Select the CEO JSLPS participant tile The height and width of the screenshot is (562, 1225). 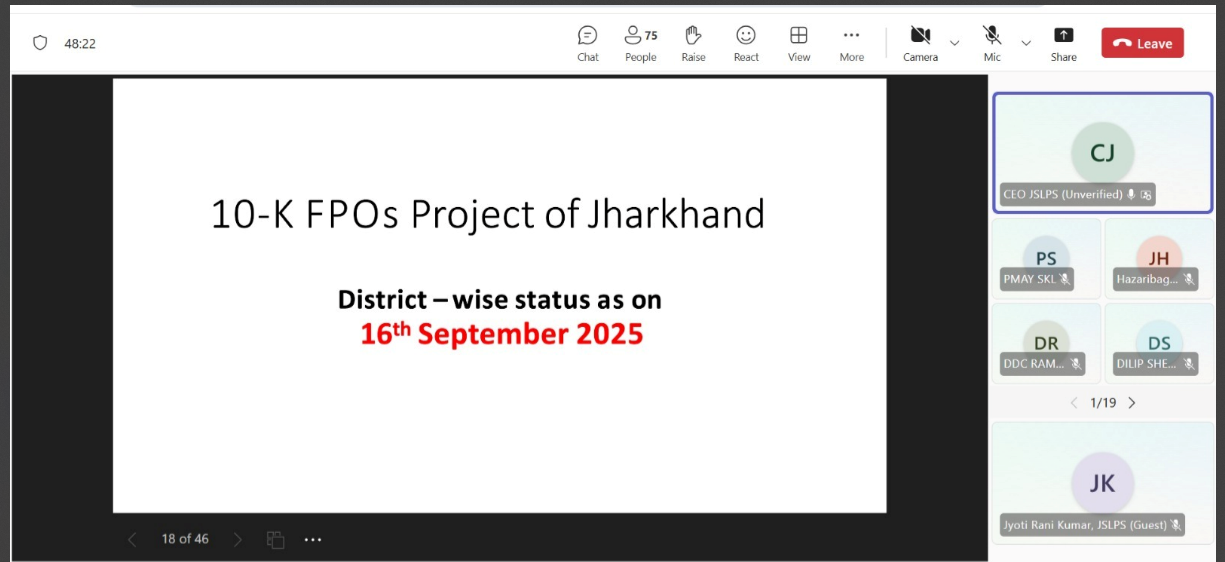pos(1102,153)
